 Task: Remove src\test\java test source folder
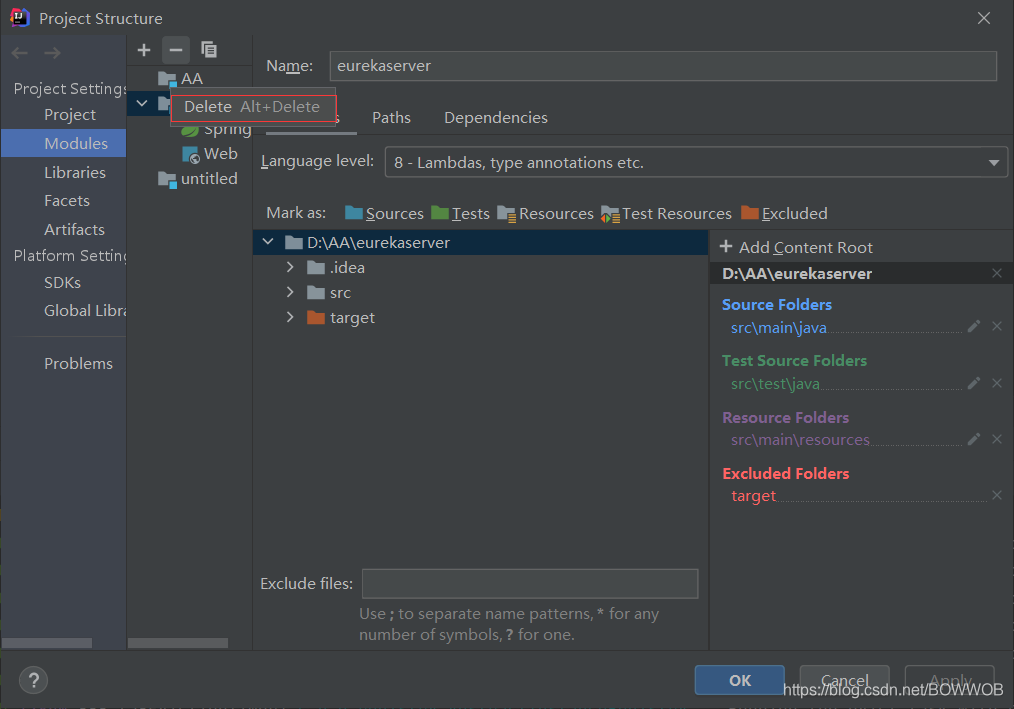[x=997, y=383]
